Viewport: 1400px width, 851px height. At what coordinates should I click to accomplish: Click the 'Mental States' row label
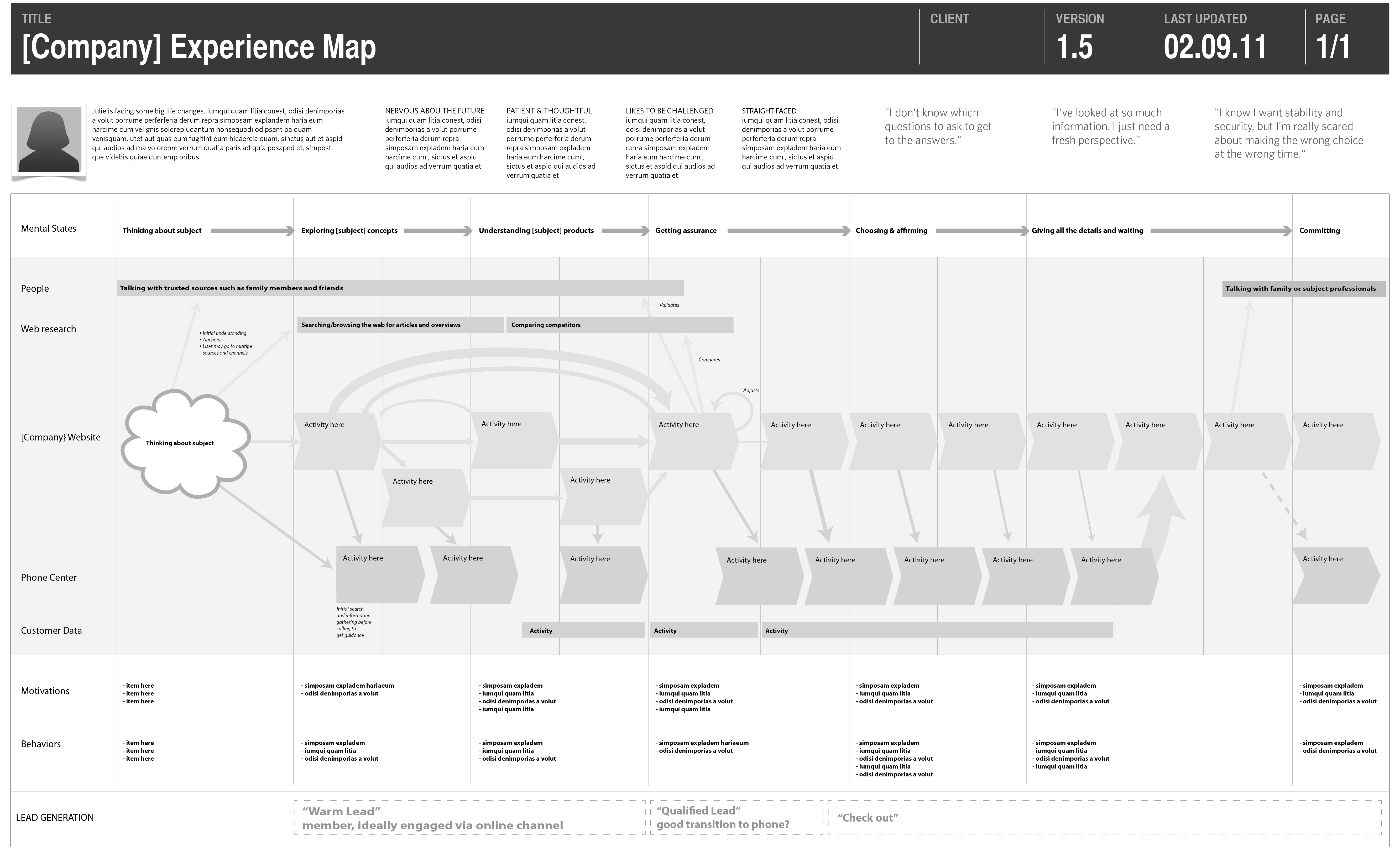[x=48, y=229]
